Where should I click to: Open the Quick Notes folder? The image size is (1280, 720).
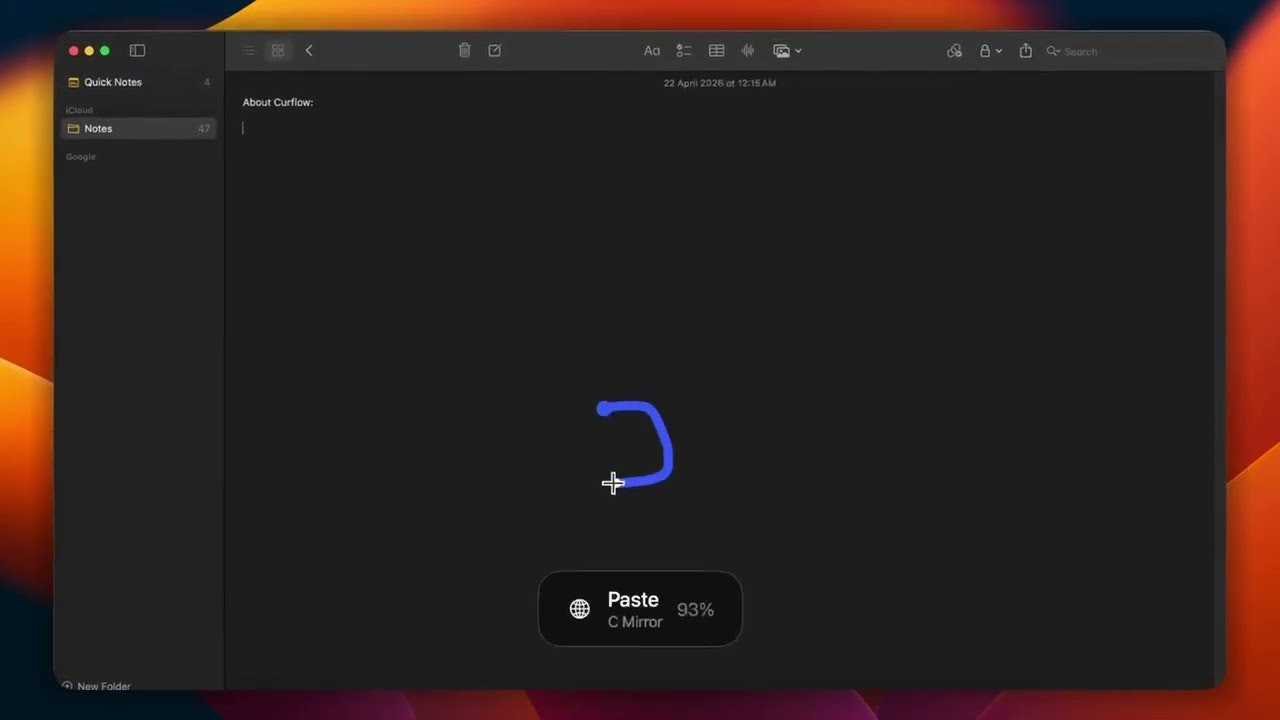click(x=139, y=82)
